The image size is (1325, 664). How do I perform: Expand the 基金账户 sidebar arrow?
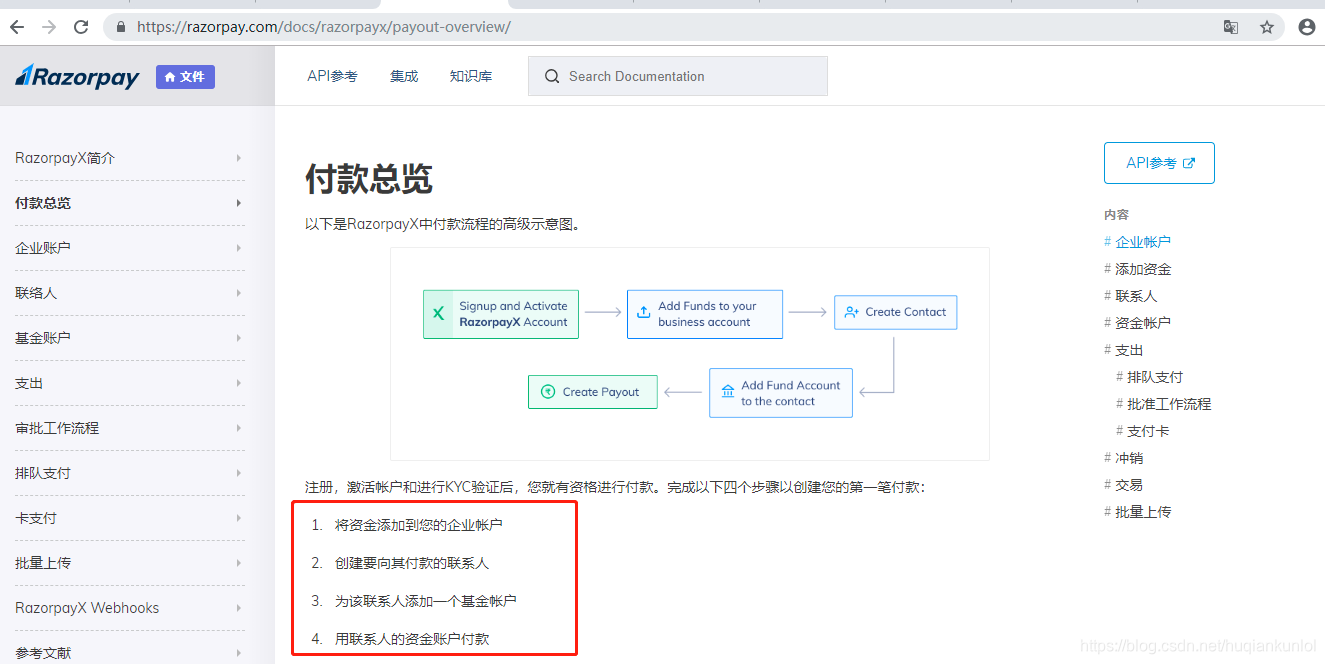coord(238,338)
